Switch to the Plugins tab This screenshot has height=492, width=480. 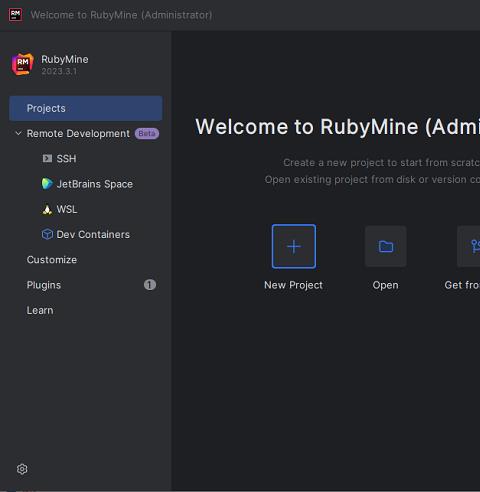(44, 285)
